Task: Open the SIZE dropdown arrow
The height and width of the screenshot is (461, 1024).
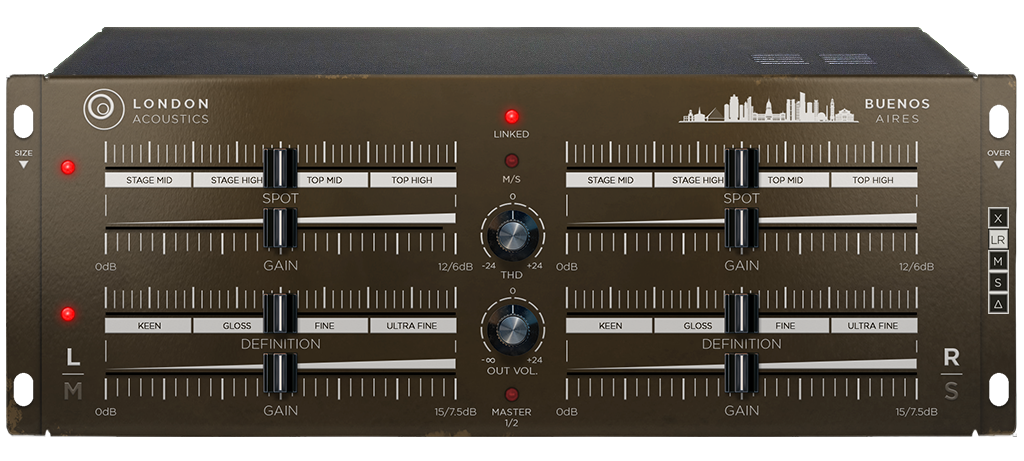Action: click(x=23, y=164)
